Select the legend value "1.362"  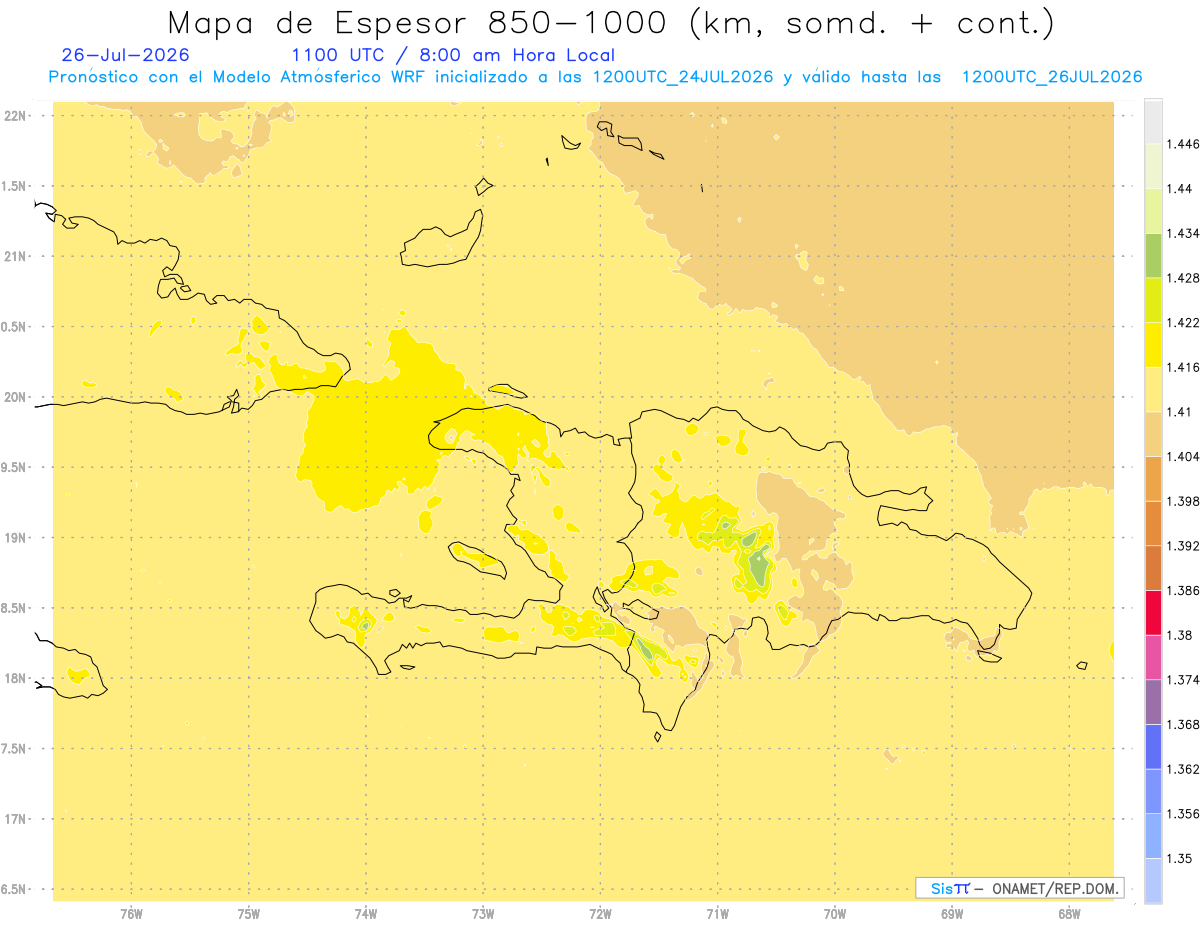1183,769
